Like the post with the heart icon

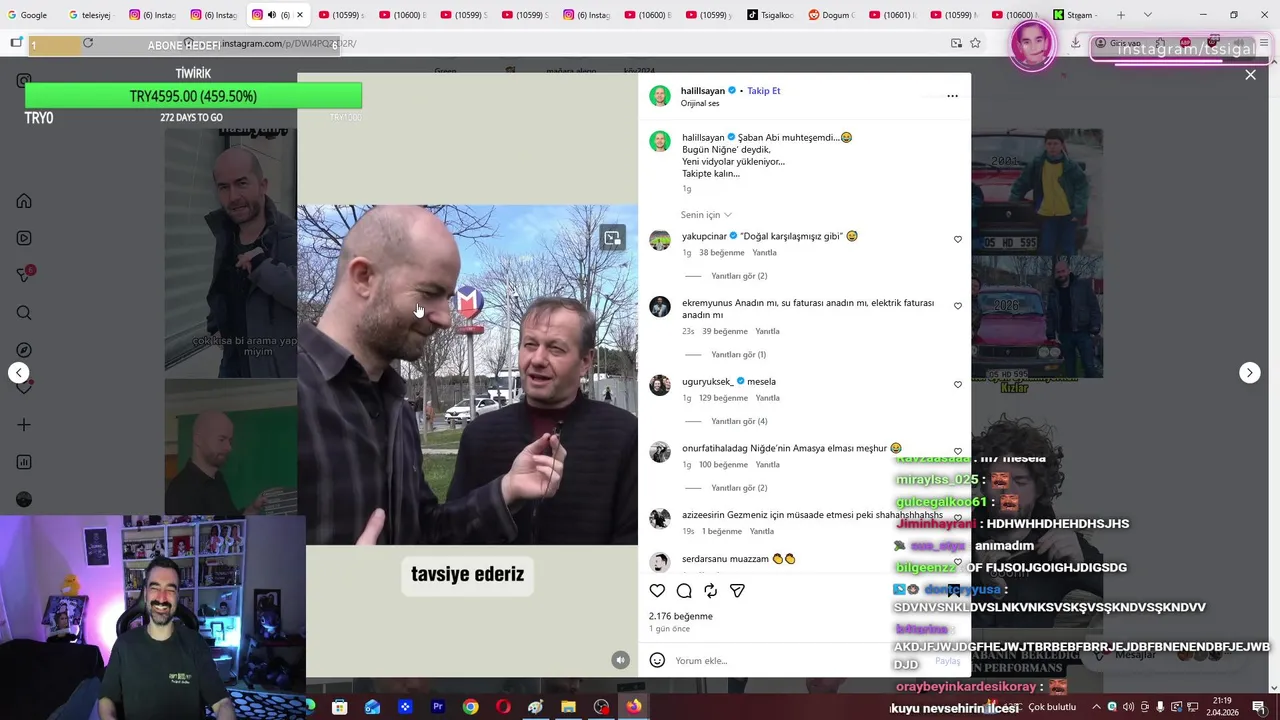click(657, 591)
